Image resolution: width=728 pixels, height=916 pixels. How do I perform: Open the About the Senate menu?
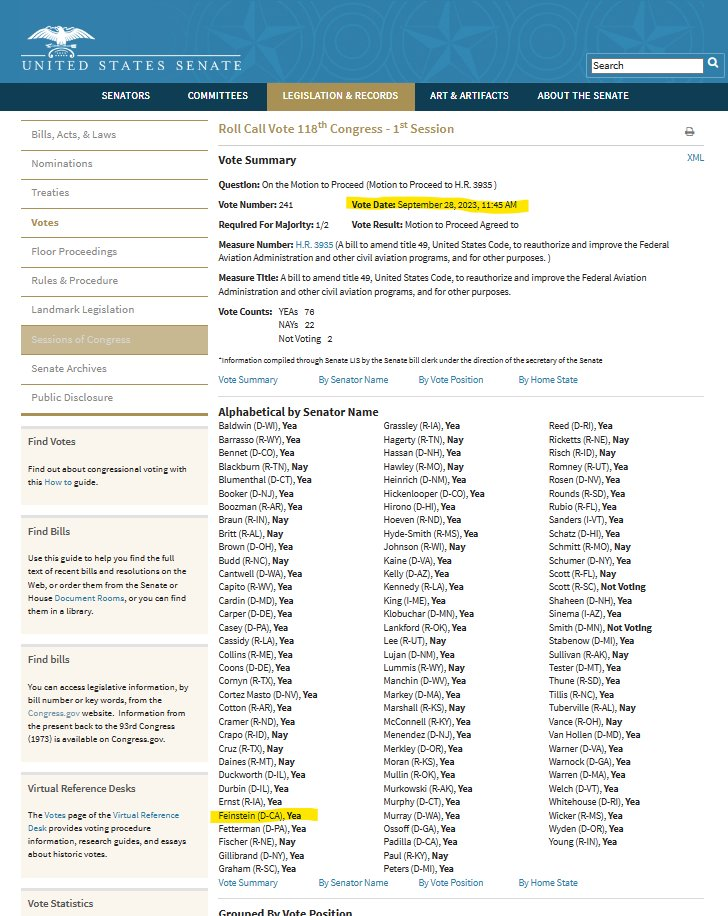pos(583,96)
